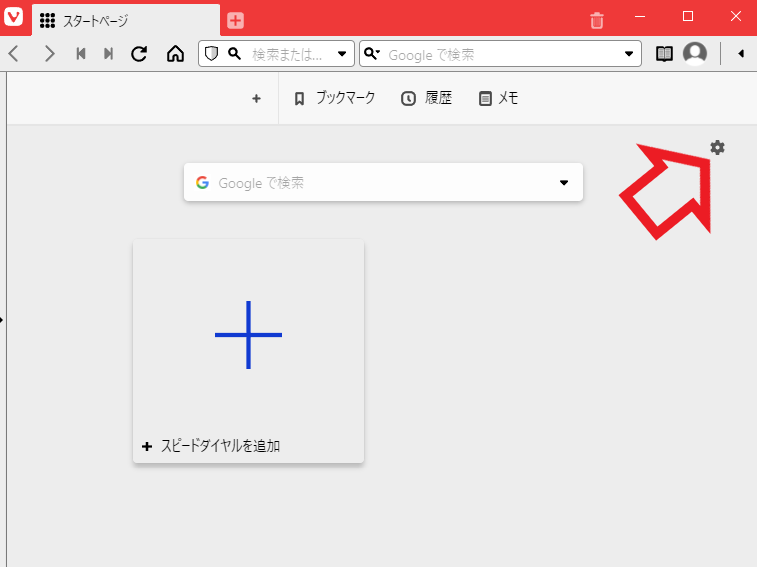This screenshot has width=757, height=567.
Task: Click the blue plus speed dial tile
Action: 248,335
